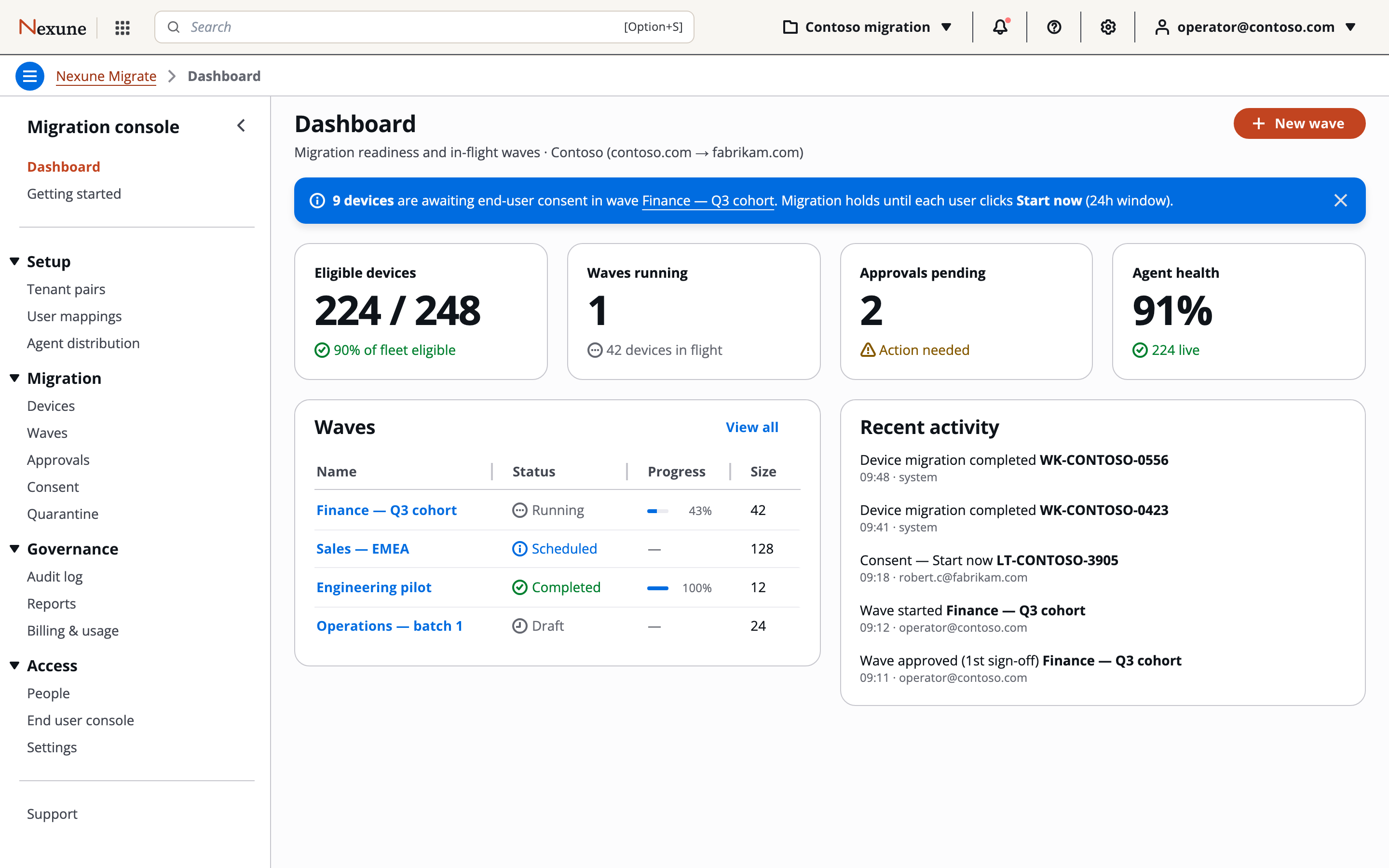1389x868 pixels.
Task: Click the Nexune logo
Action: tap(52, 27)
